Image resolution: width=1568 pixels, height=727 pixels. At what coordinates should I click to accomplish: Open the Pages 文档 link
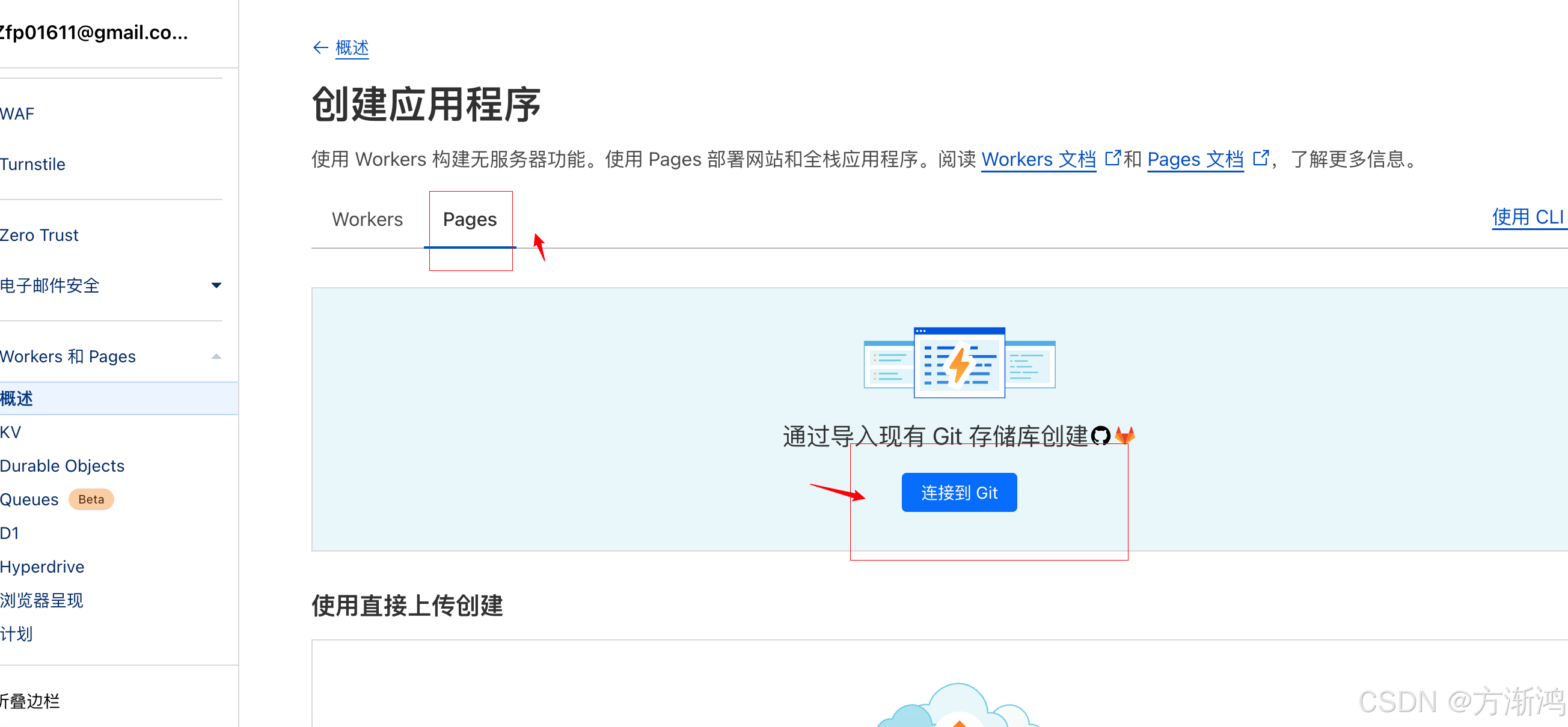click(x=1195, y=159)
